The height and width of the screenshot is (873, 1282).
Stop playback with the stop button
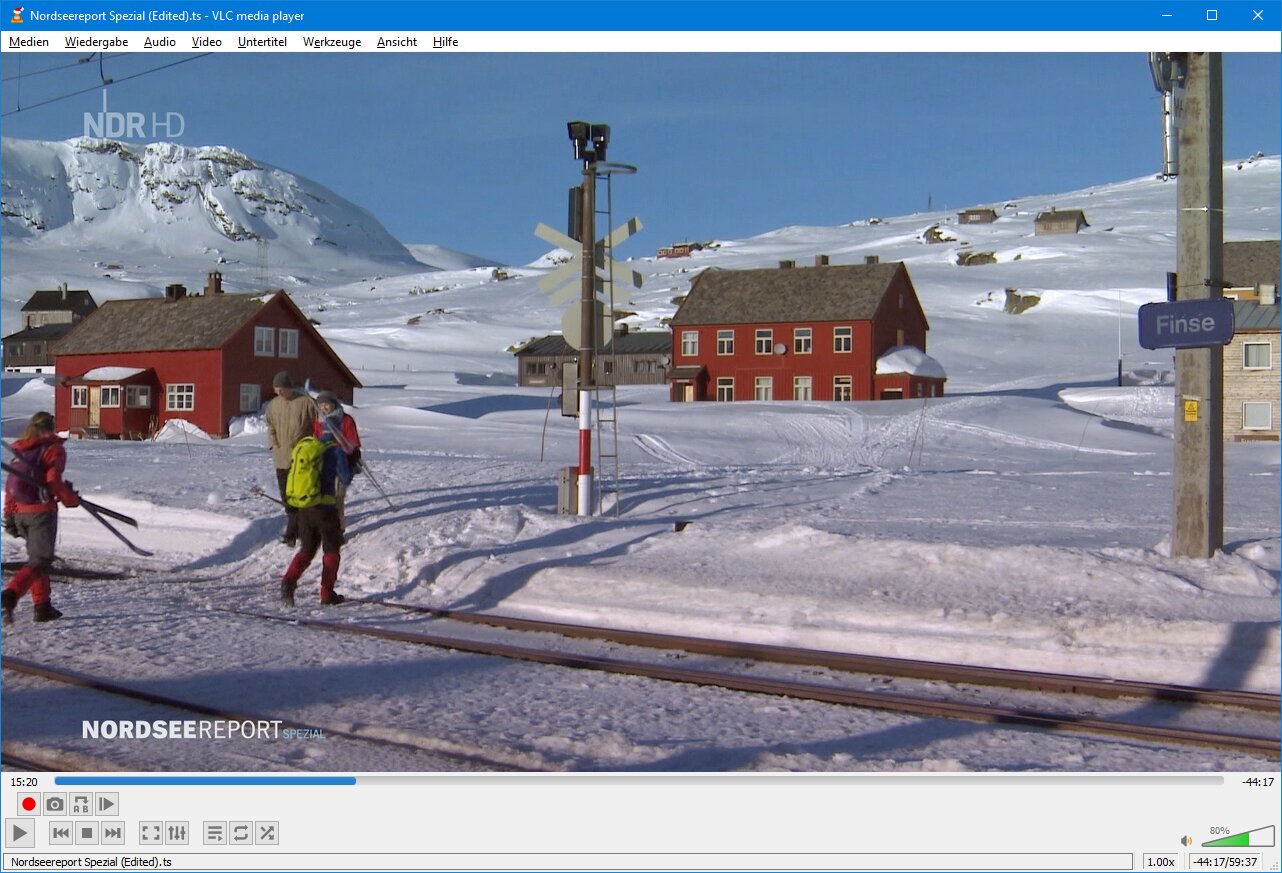(87, 833)
